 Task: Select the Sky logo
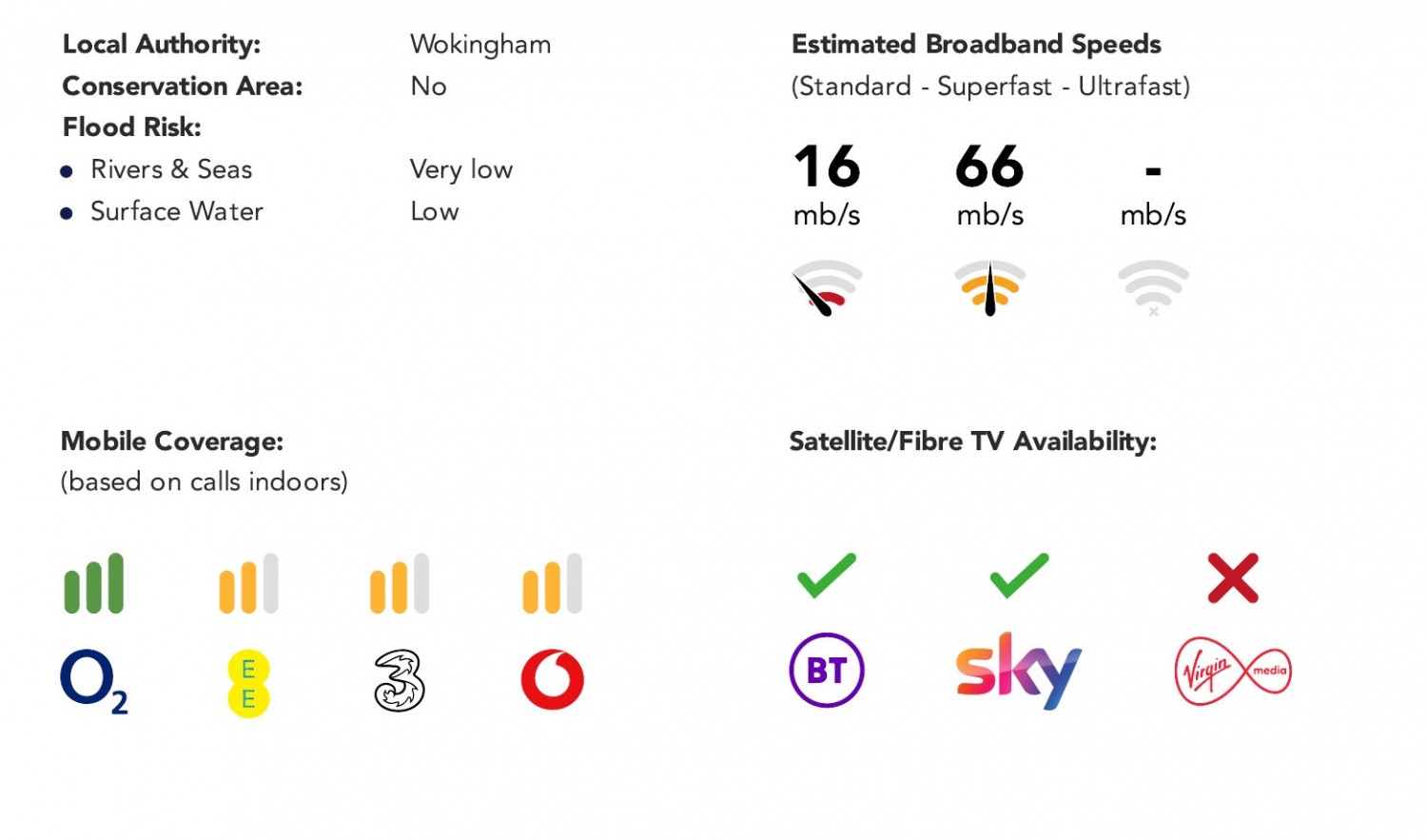[x=1019, y=671]
